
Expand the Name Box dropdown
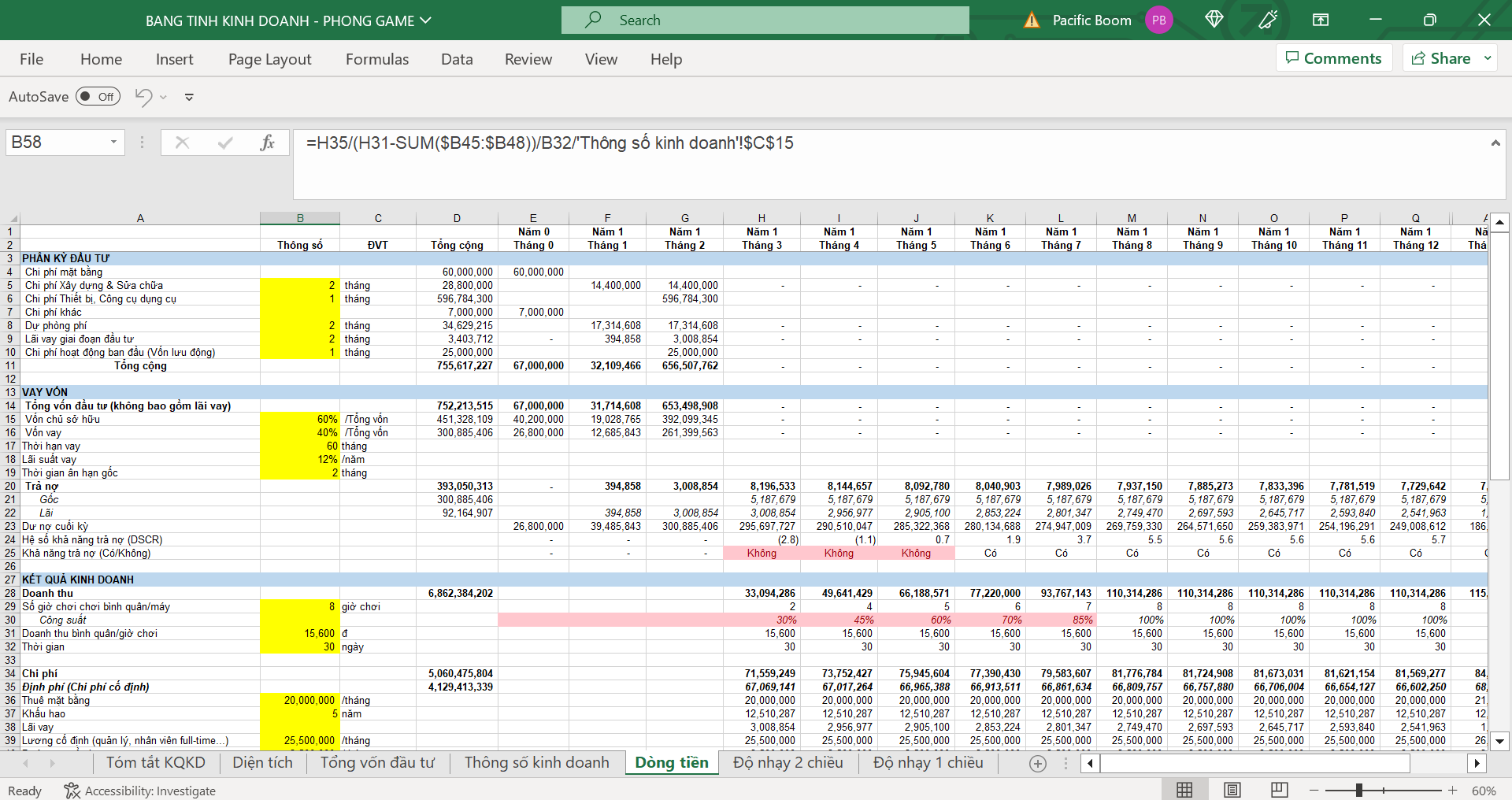point(113,143)
